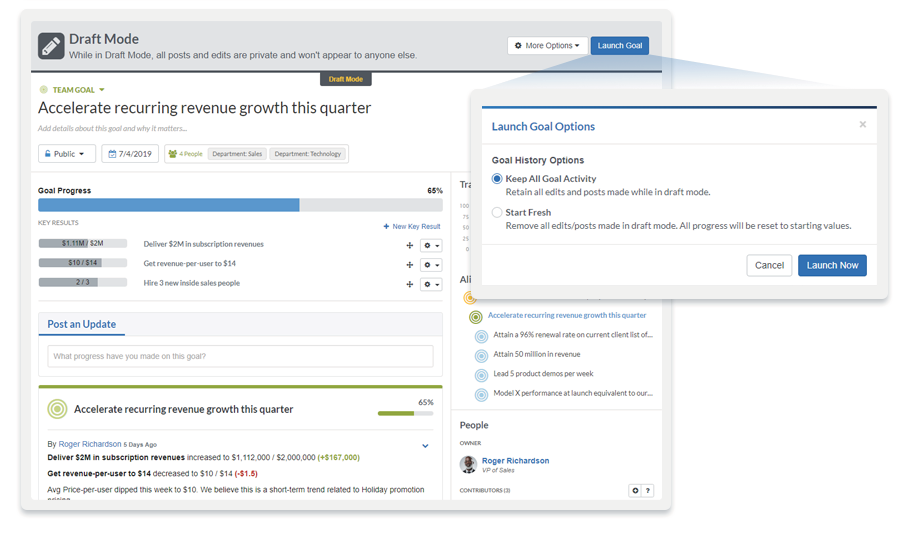
Task: Select the Post an Update tab
Action: pos(82,324)
